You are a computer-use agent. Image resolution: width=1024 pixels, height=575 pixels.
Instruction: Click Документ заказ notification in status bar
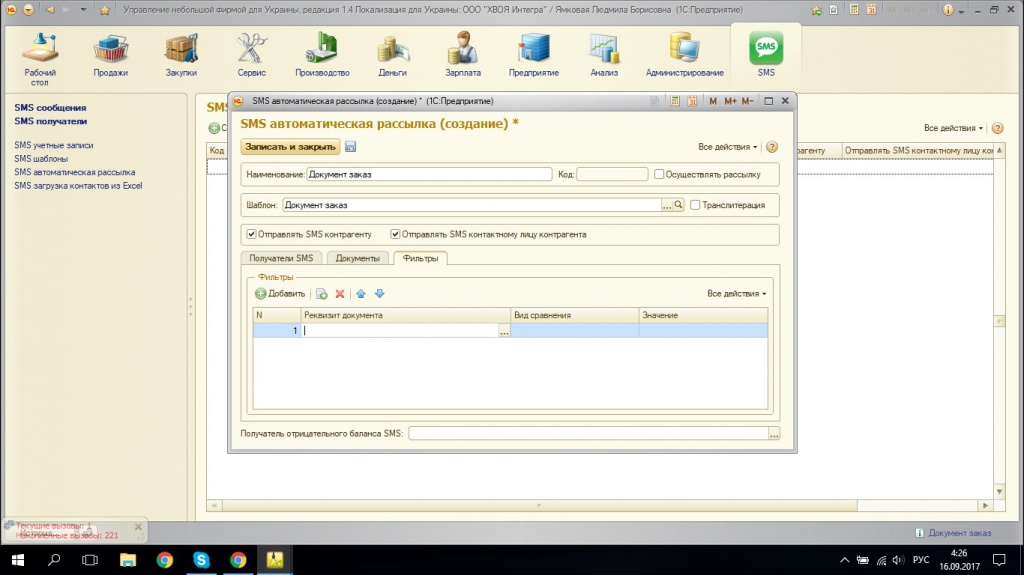[953, 533]
